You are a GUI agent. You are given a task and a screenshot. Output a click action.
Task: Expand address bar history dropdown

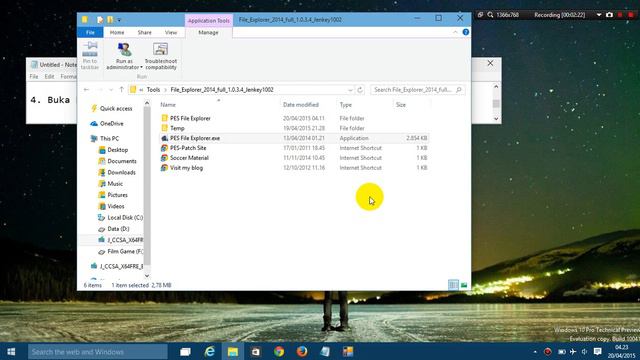tap(350, 90)
